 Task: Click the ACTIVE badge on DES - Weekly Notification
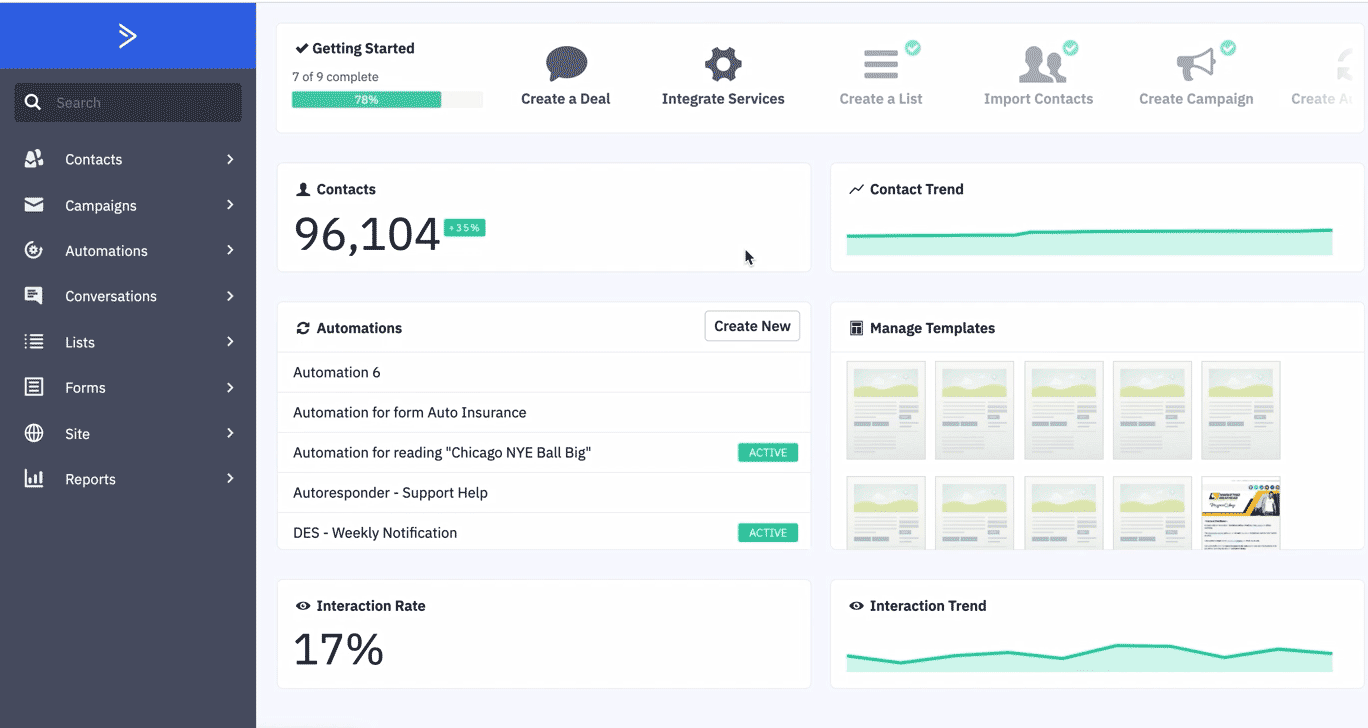click(767, 533)
